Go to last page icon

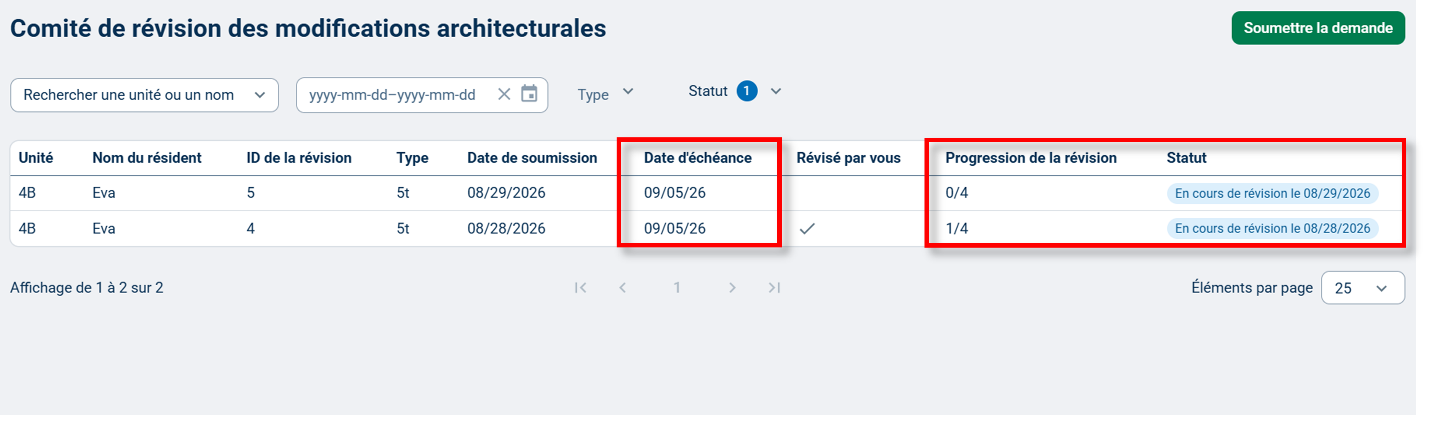coord(774,288)
